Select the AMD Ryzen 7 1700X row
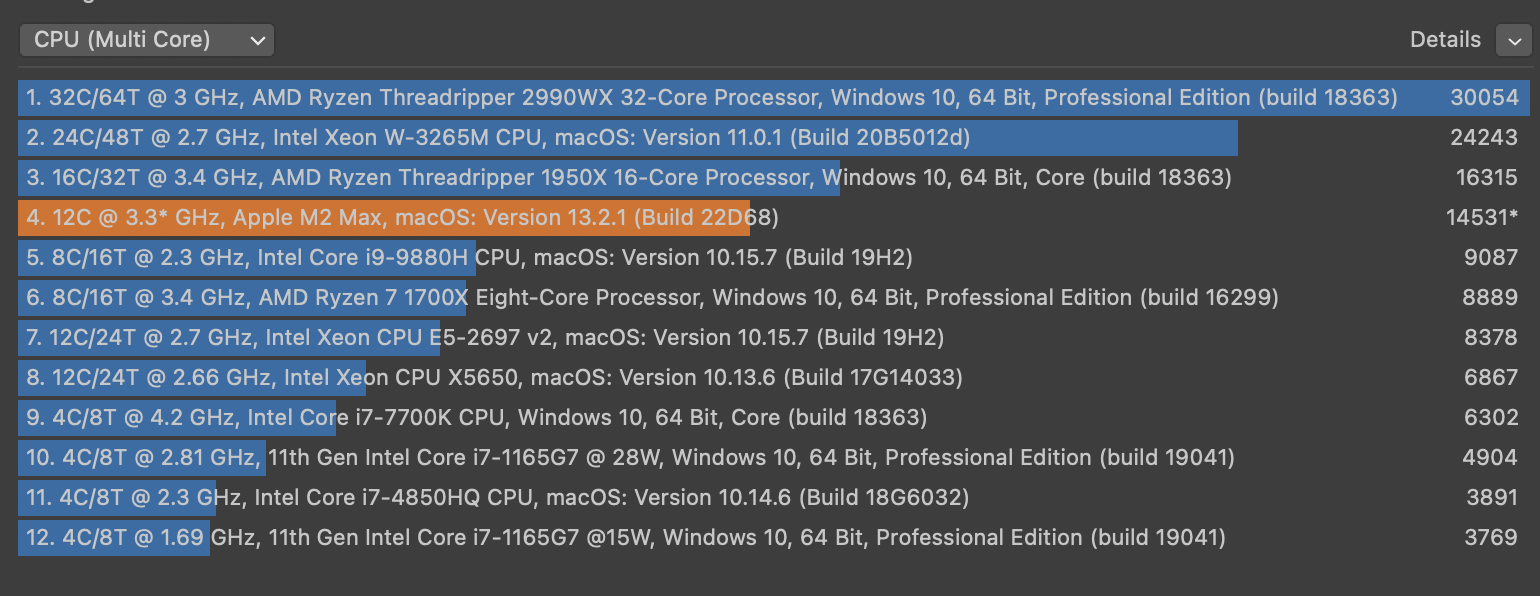 coord(774,298)
